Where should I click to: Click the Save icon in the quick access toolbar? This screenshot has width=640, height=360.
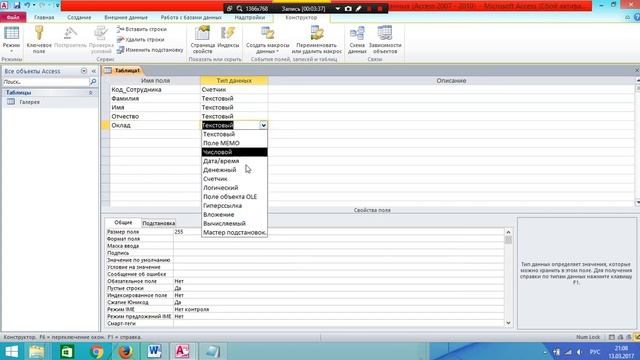(17, 5)
